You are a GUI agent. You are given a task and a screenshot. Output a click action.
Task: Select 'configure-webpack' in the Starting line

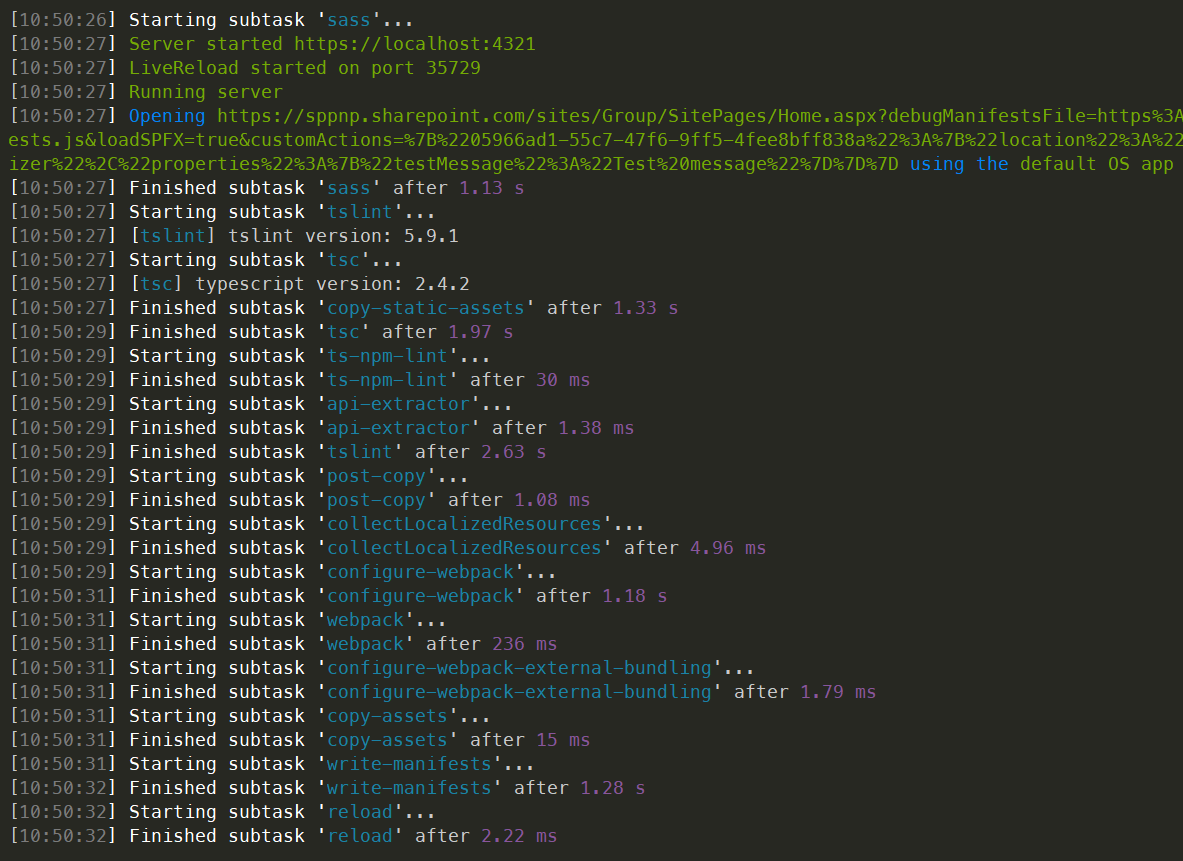(420, 573)
